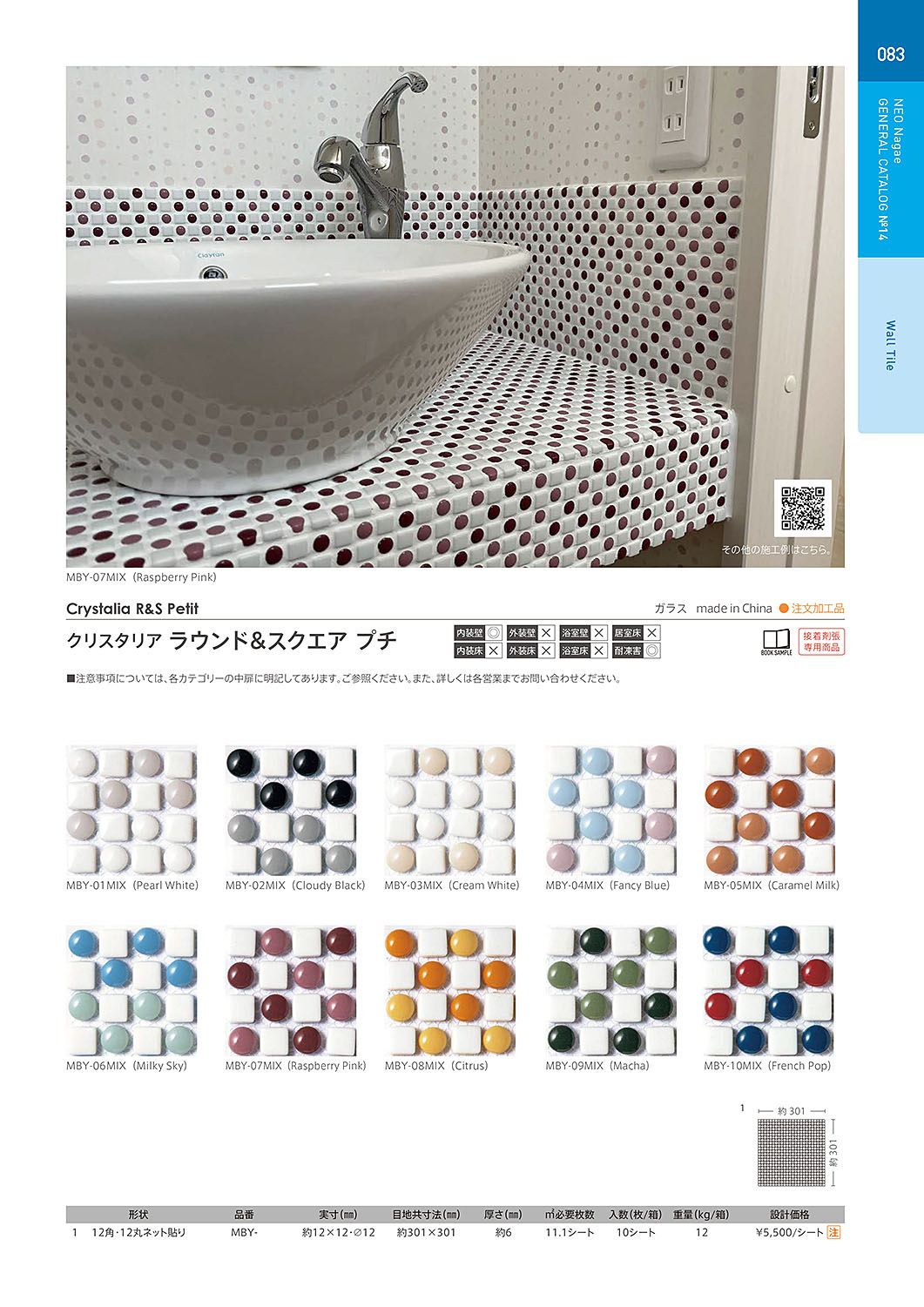This screenshot has height=1307, width=924.
Task: Click the ¥5,500/シート price cell
Action: 789,1232
